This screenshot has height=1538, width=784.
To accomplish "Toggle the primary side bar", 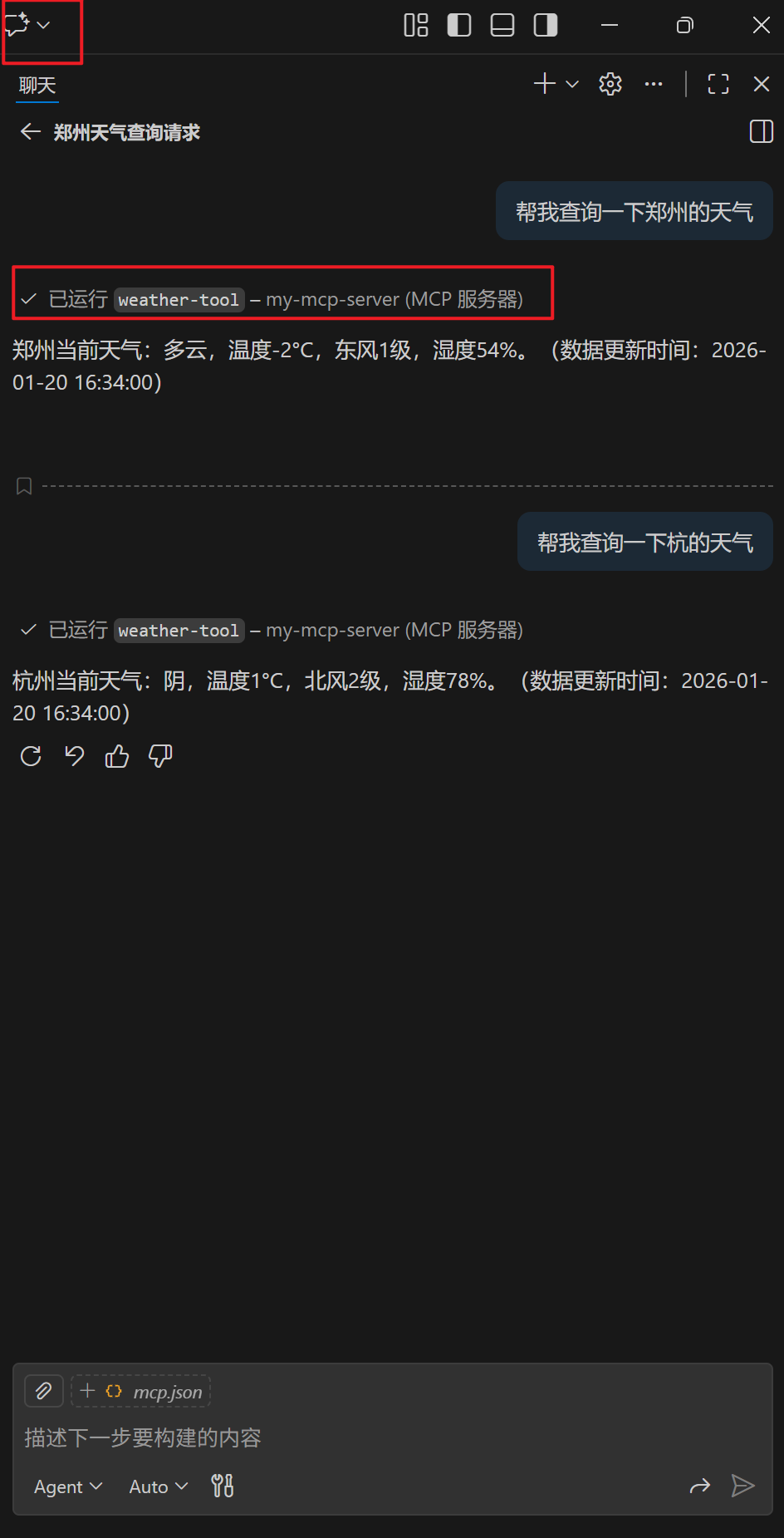I will click(x=459, y=26).
